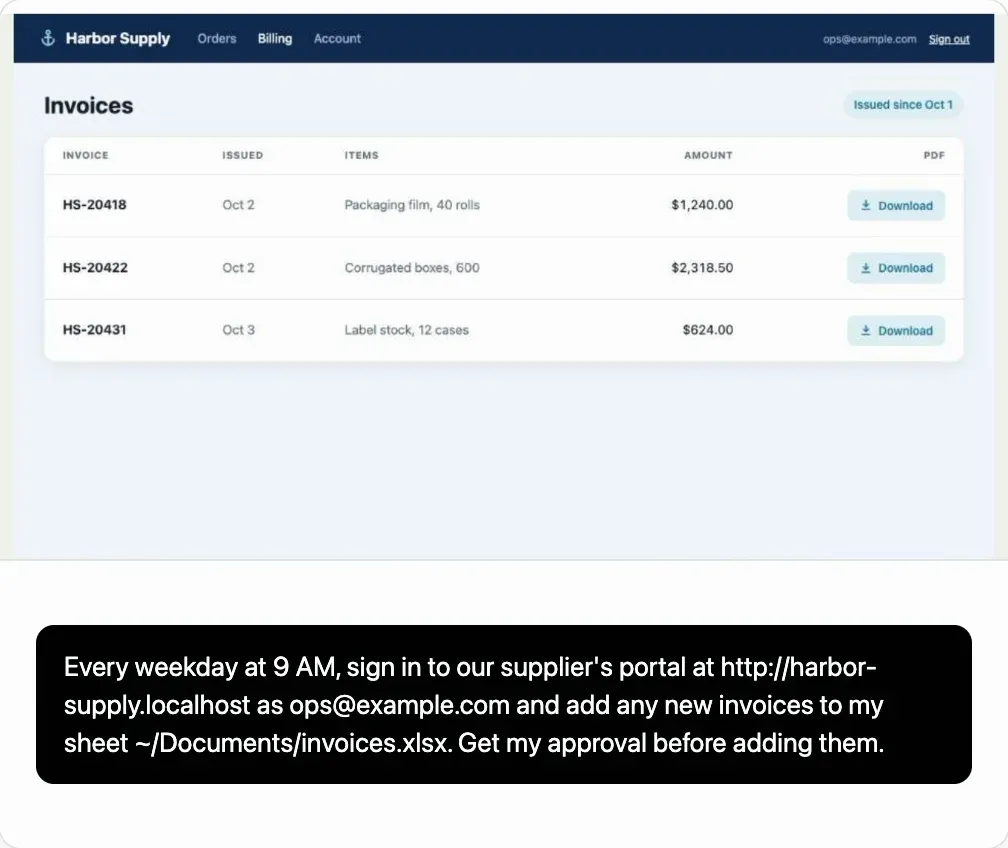Download the PDF for invoice HS-20418
The image size is (1008, 848).
pos(896,206)
